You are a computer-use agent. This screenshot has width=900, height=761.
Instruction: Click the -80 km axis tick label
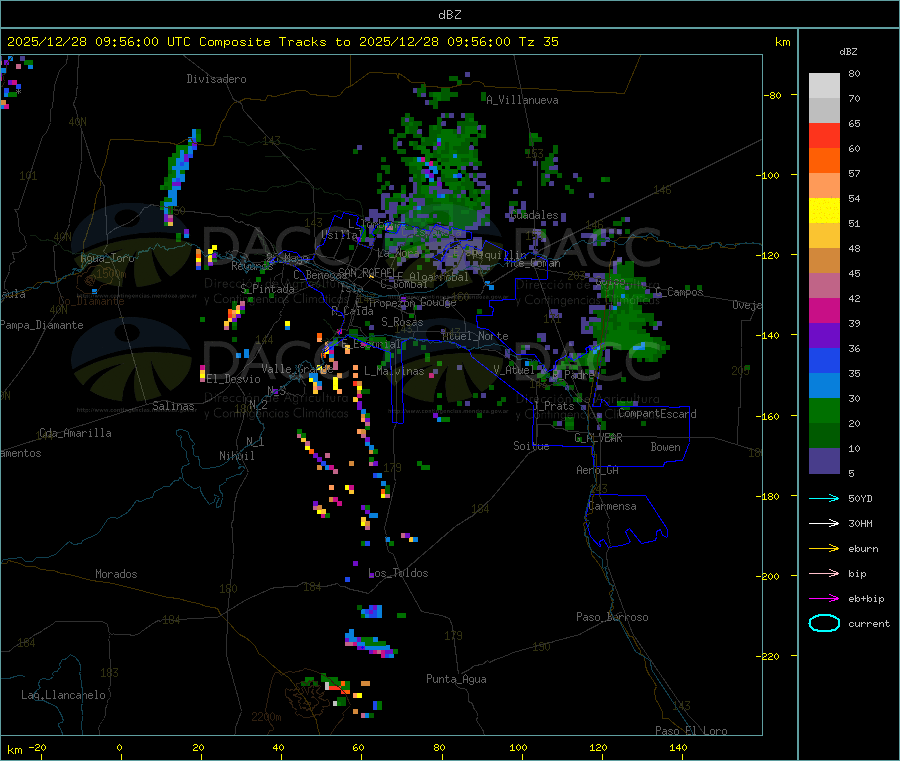(772, 95)
